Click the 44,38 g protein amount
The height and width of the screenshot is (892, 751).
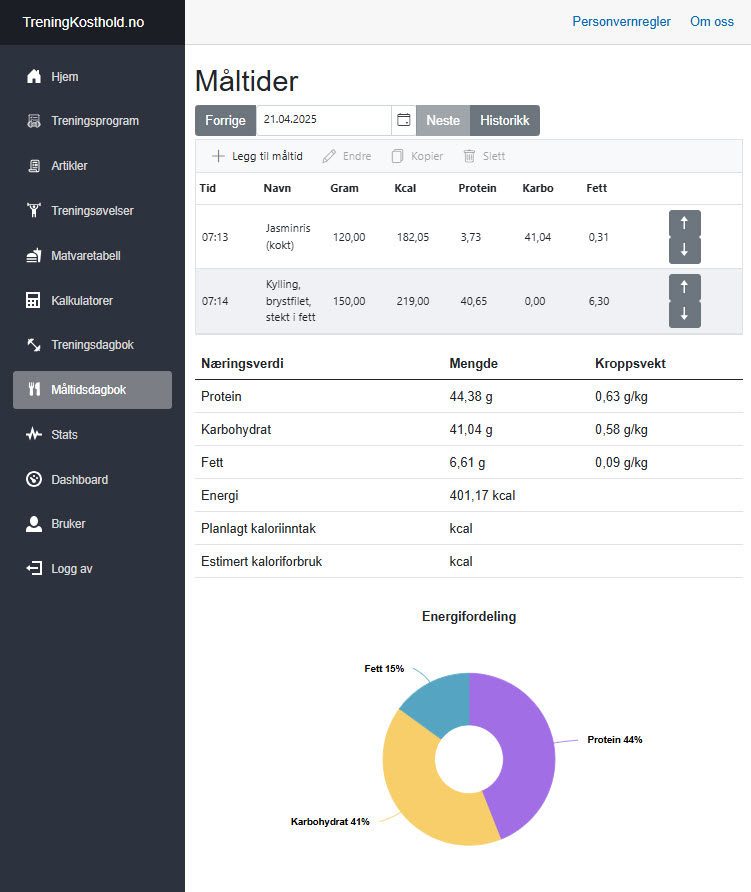coord(471,397)
